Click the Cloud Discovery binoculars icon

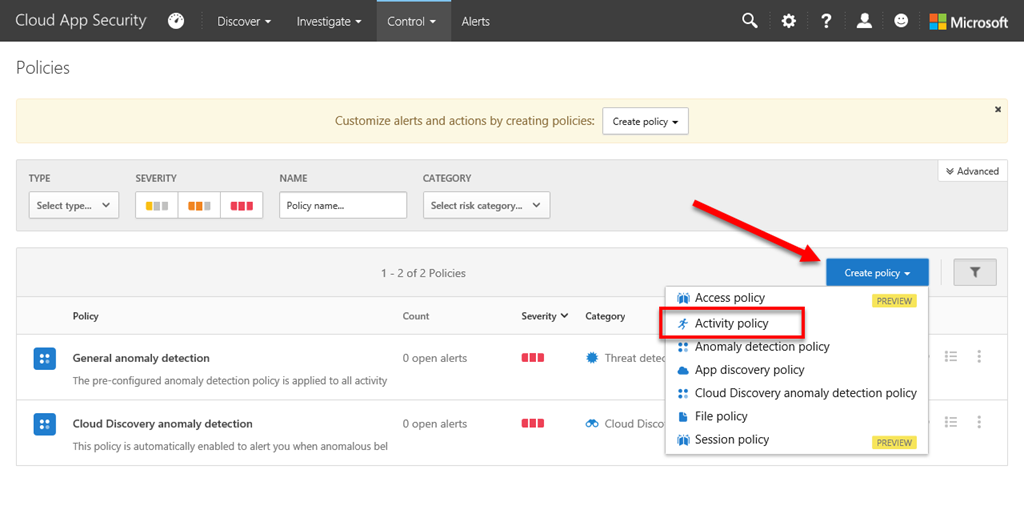[592, 424]
